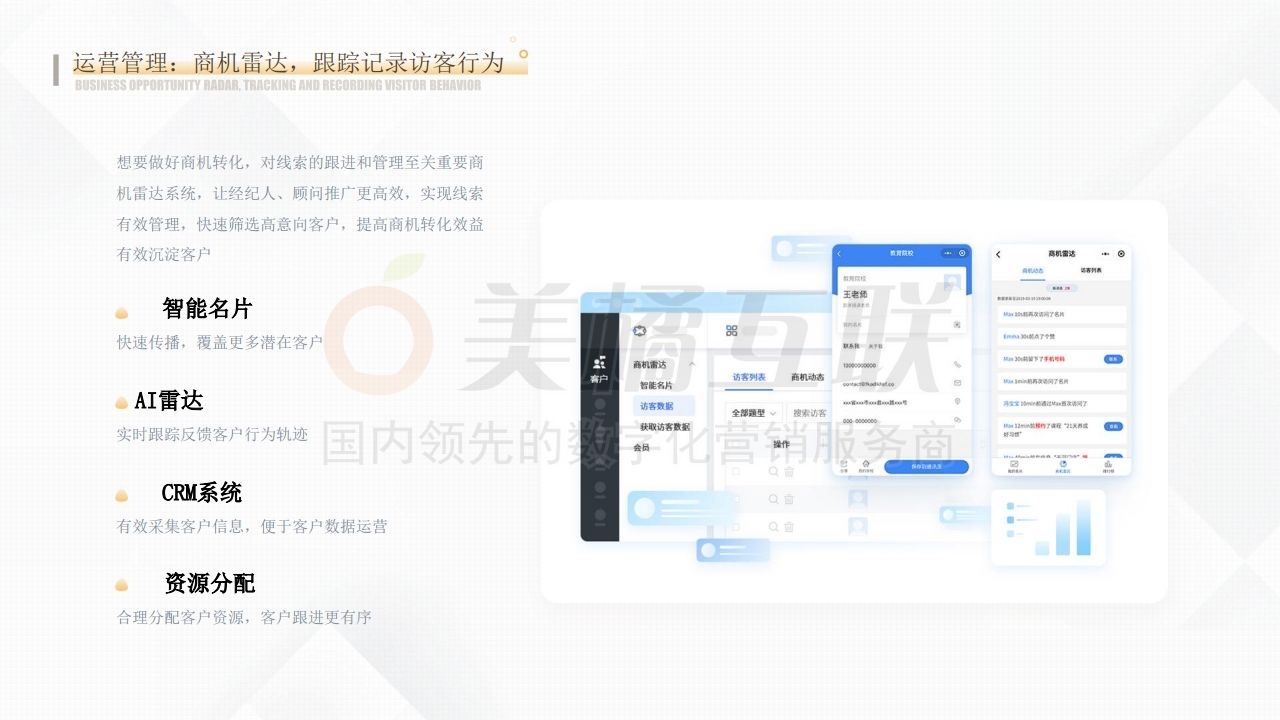Viewport: 1280px width, 720px height.
Task: Click the CRM系统 slide heading
Action: click(x=201, y=493)
